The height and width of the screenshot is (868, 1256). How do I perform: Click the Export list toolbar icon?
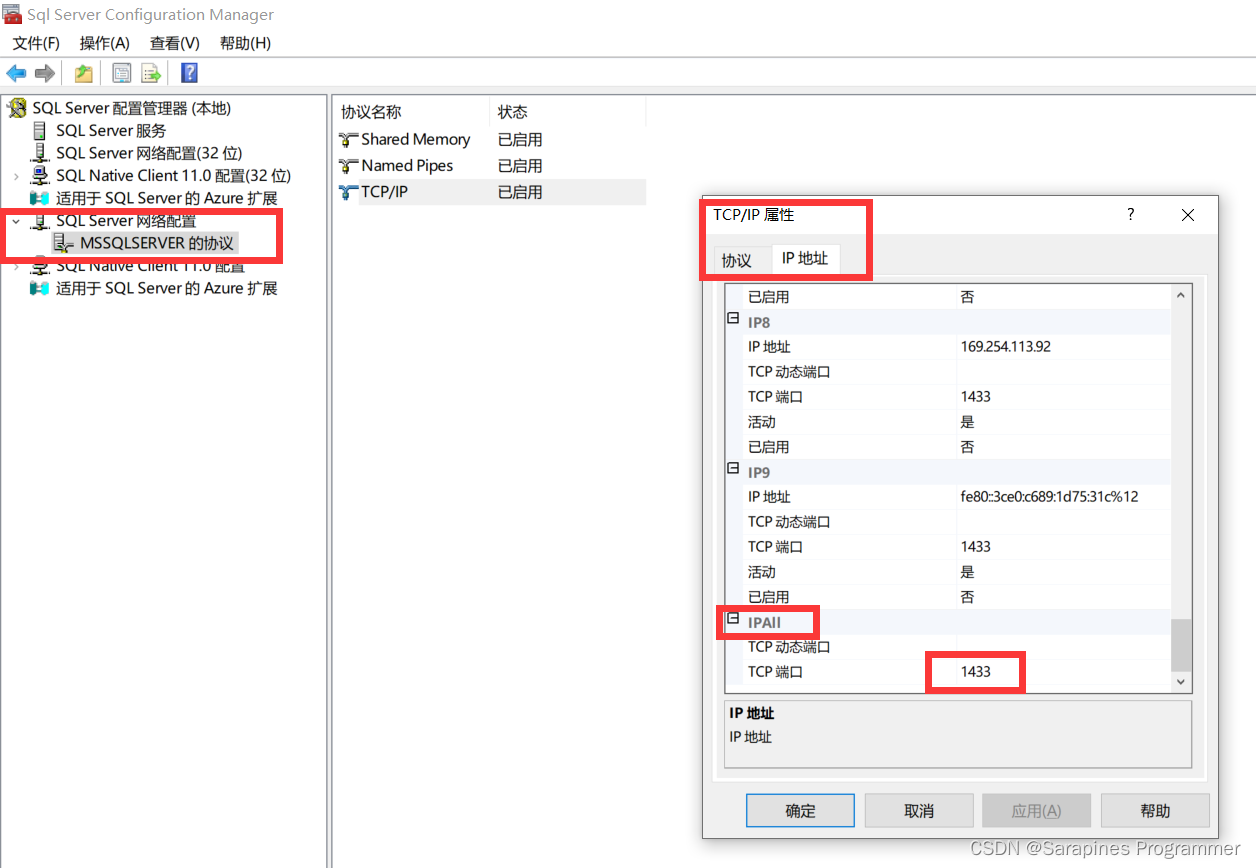(150, 73)
